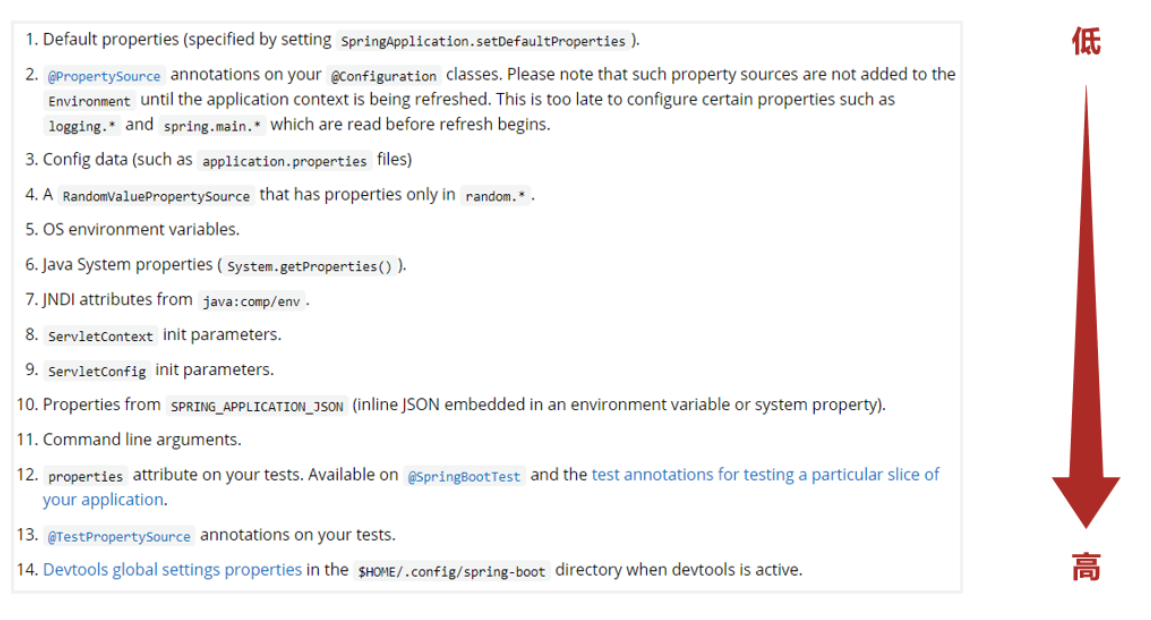Click the System.getProperties() code snippet
This screenshot has width=1151, height=620.
point(310,267)
